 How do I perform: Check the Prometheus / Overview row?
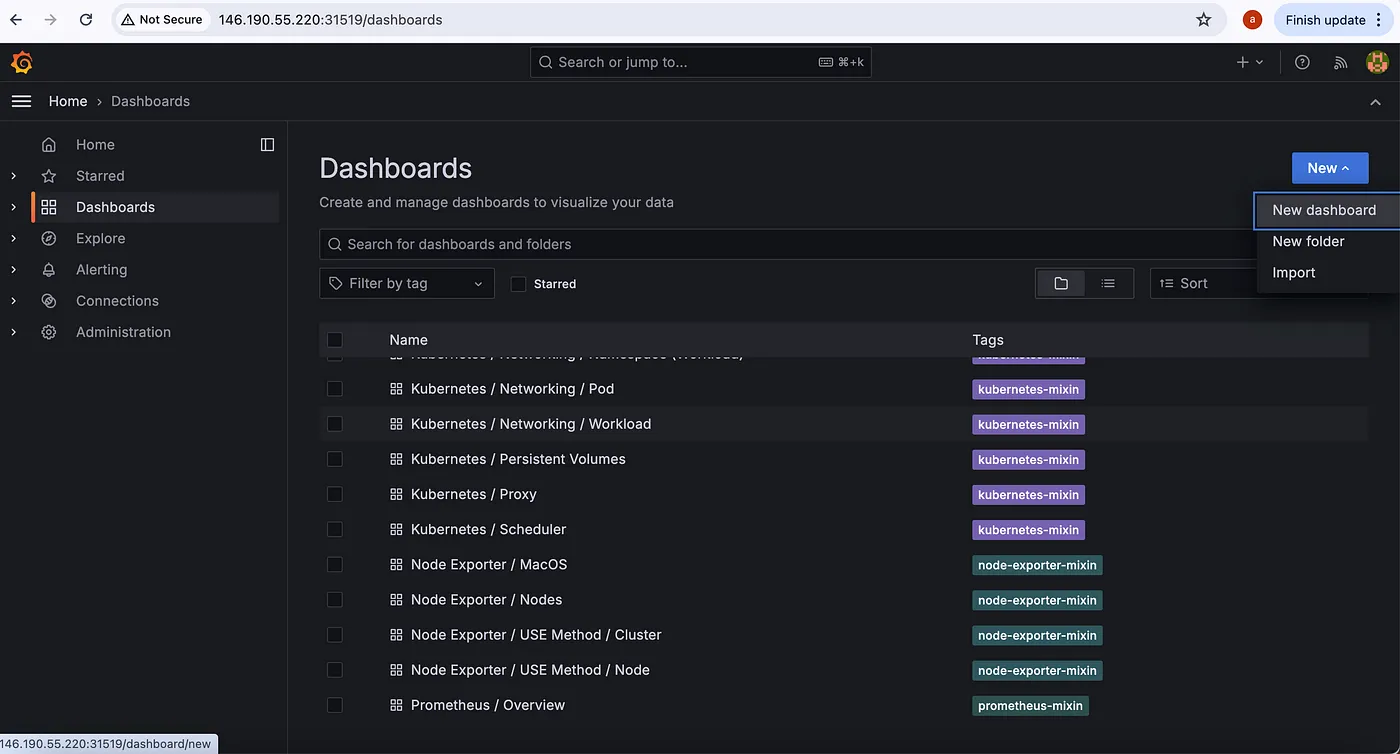335,705
